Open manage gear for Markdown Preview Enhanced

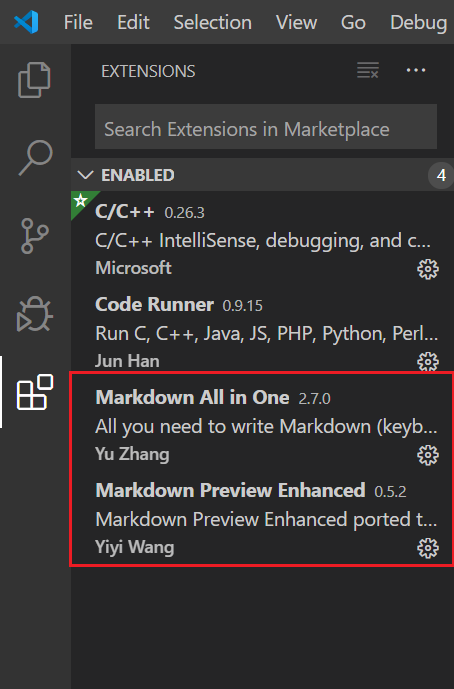pyautogui.click(x=428, y=548)
